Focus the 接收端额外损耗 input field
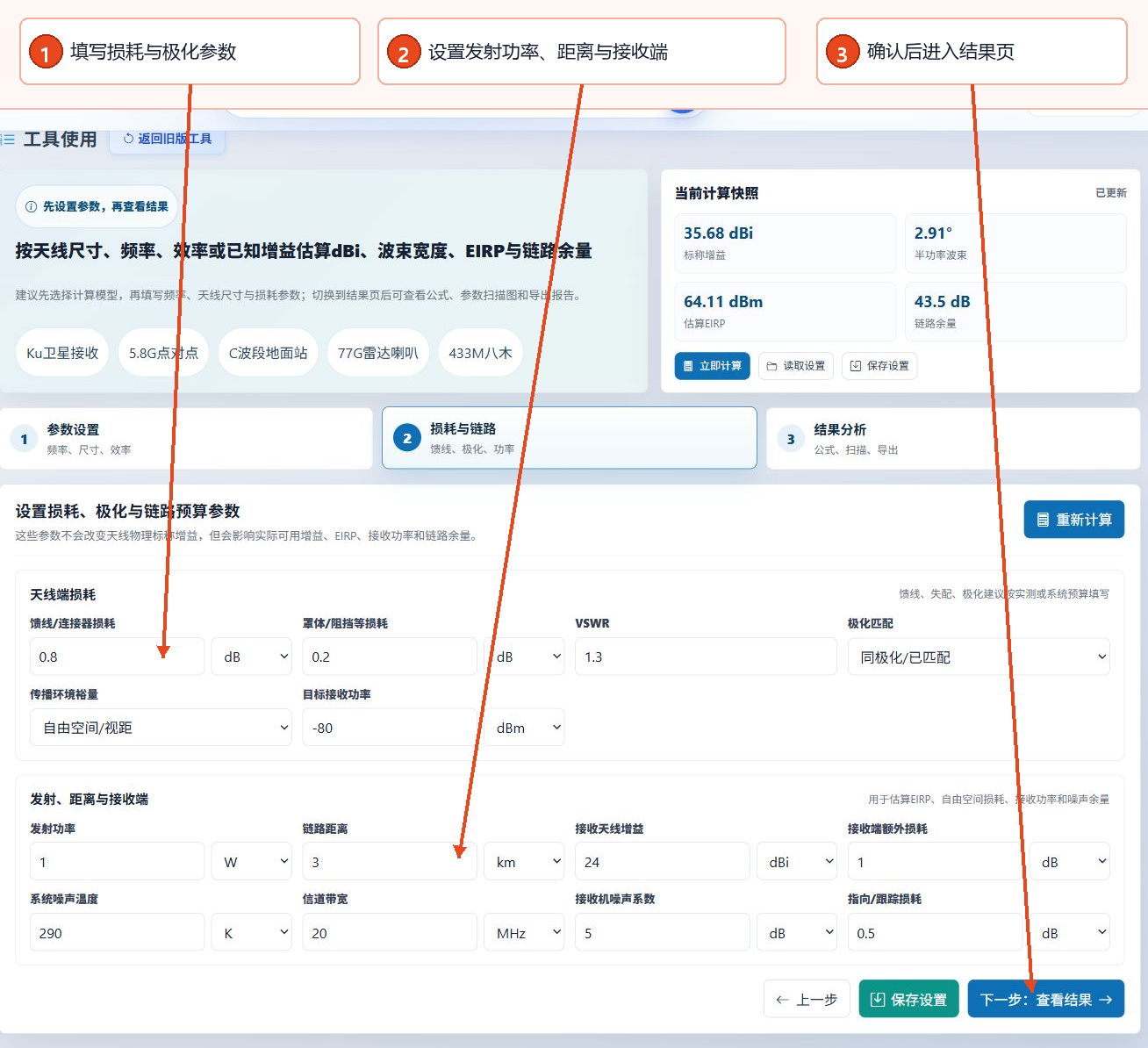This screenshot has width=1148, height=1048. pyautogui.click(x=935, y=862)
